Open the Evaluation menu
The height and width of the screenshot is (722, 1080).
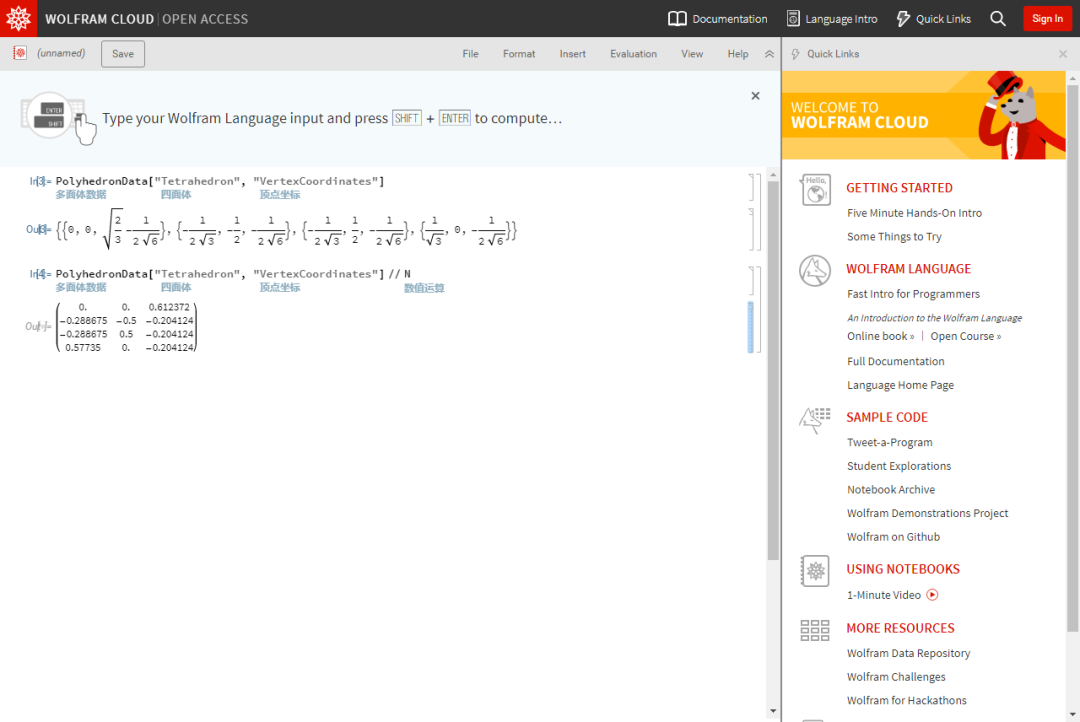click(x=633, y=54)
